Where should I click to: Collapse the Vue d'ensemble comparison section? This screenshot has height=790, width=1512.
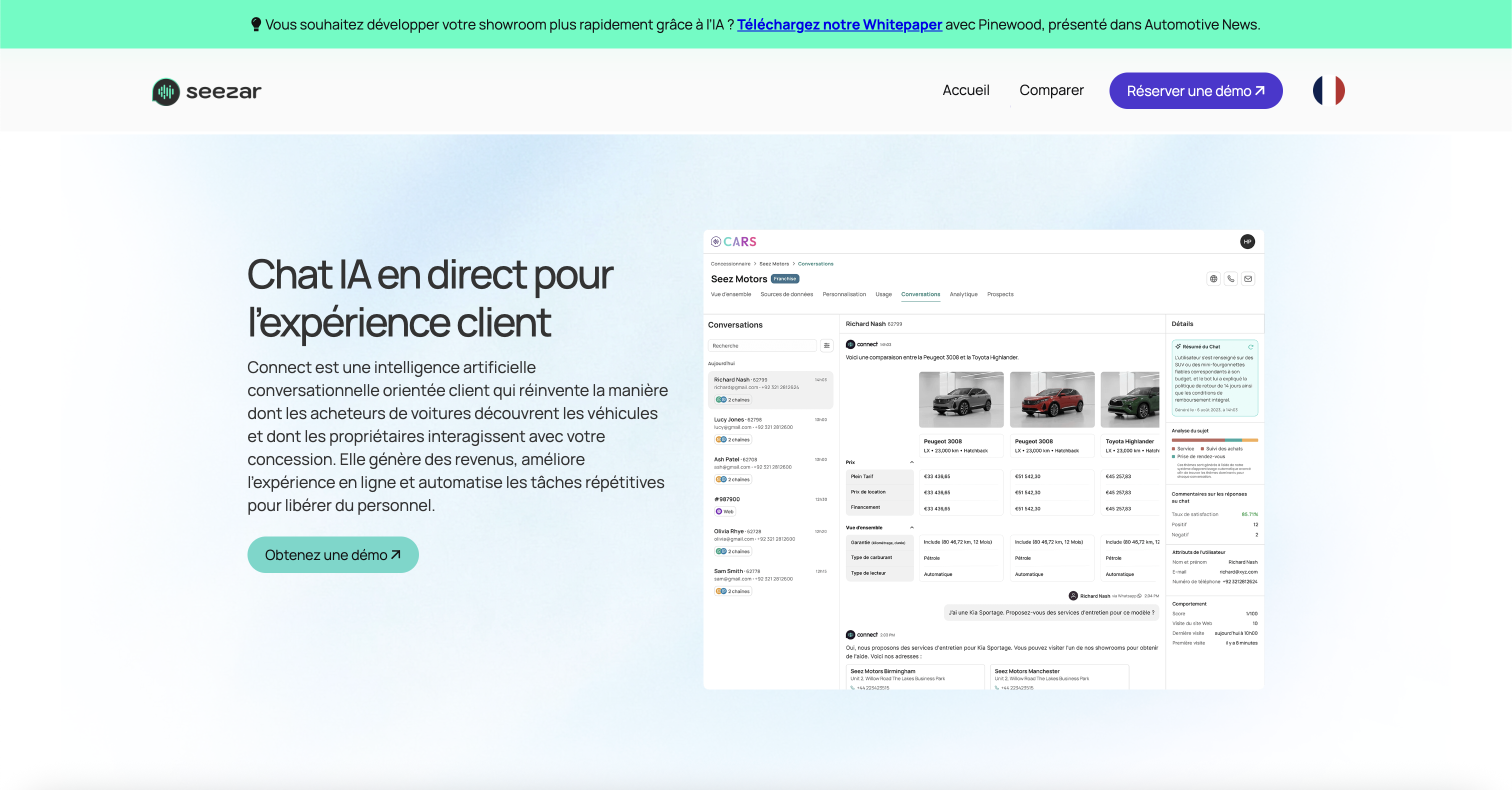coord(911,527)
